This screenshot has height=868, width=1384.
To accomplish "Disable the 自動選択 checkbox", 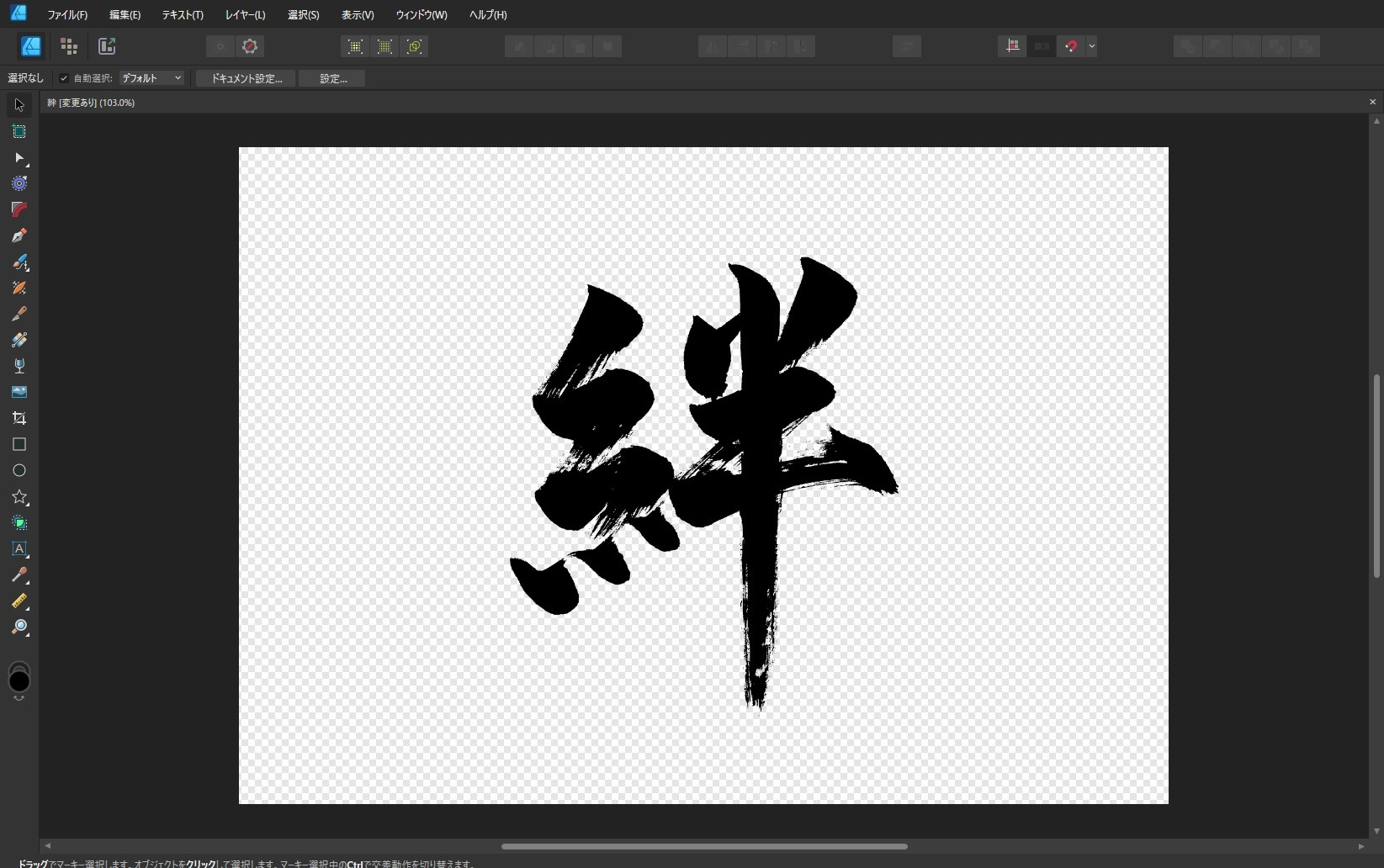I will pyautogui.click(x=64, y=78).
